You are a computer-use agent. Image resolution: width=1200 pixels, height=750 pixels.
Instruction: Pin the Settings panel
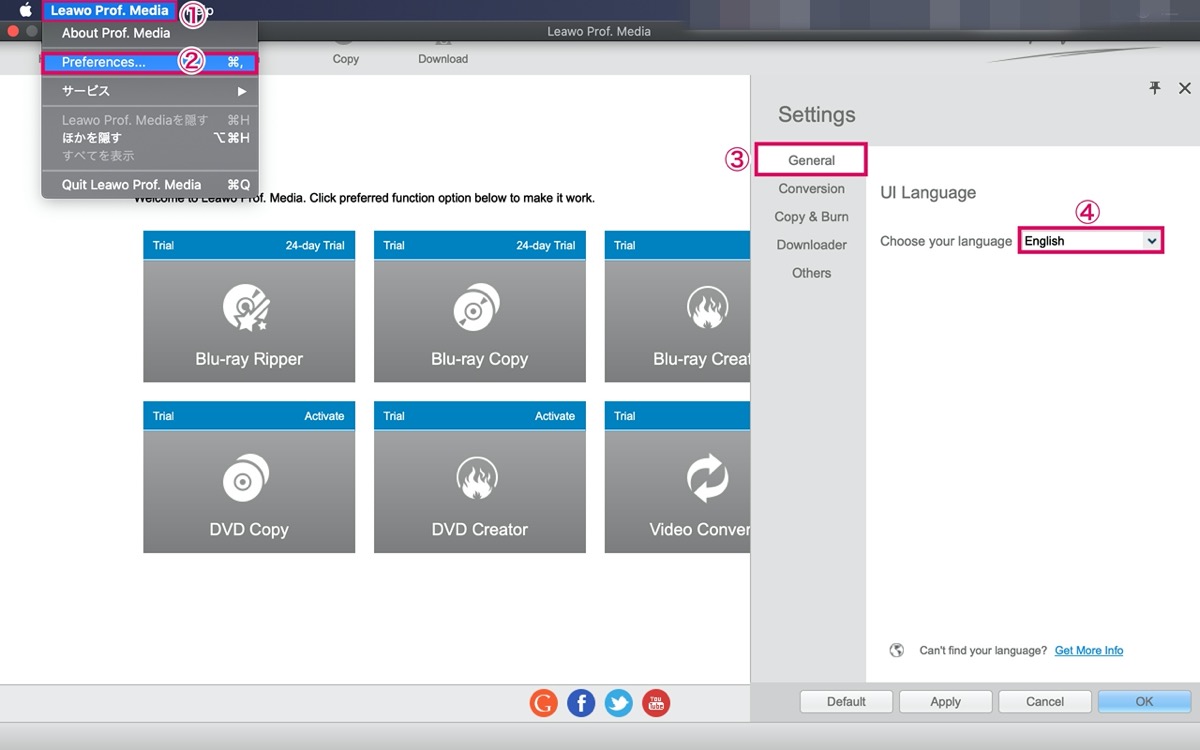click(x=1155, y=89)
